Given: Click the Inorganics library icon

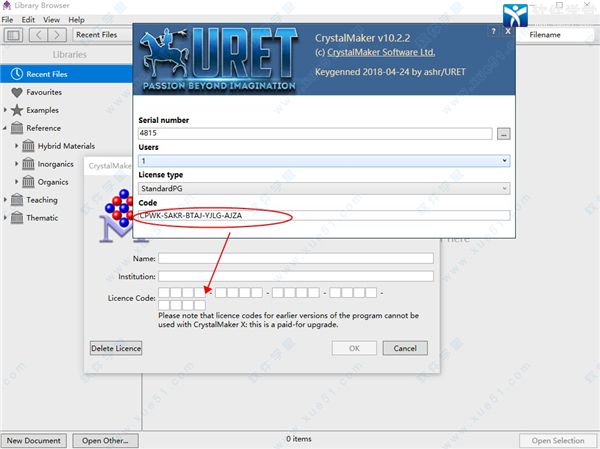Looking at the screenshot, I should coord(28,164).
